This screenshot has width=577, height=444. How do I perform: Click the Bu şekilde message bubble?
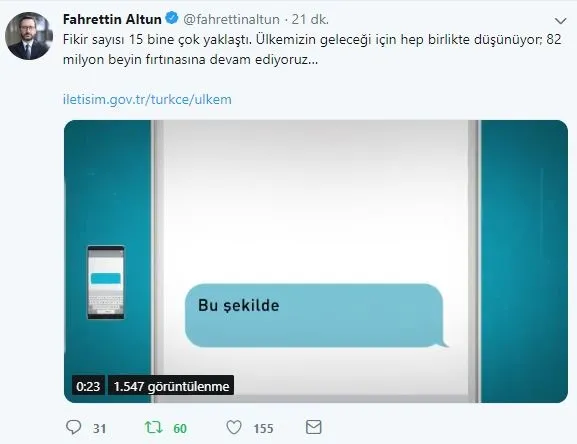click(x=315, y=315)
